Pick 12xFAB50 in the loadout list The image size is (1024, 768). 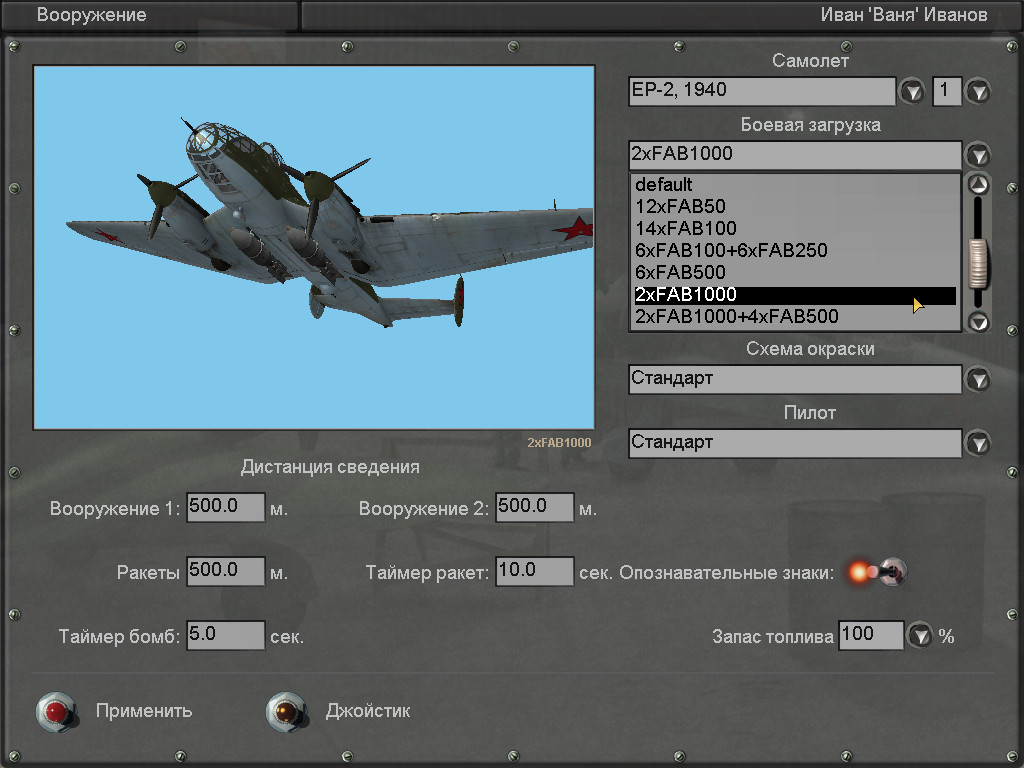coord(680,207)
